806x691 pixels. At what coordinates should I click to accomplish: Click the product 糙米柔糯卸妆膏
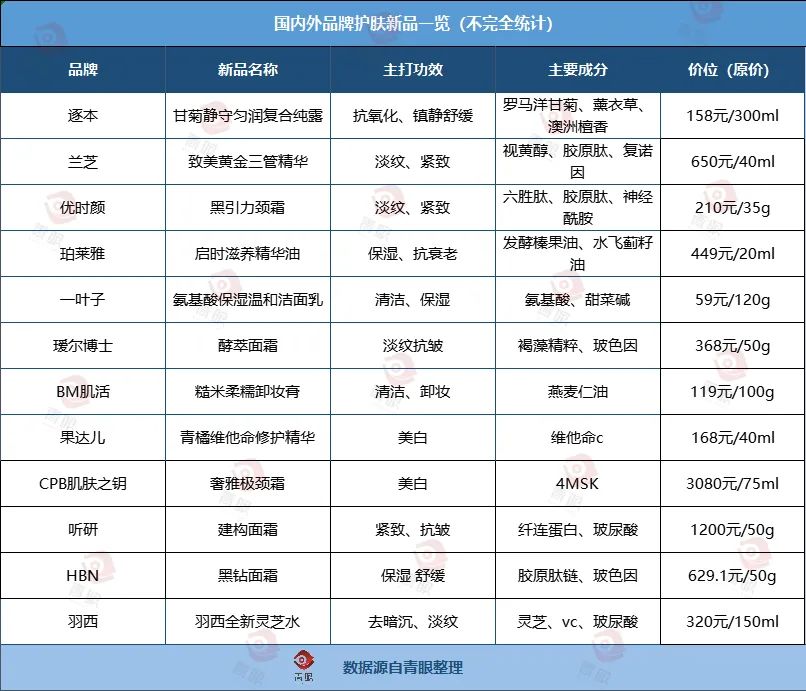pyautogui.click(x=248, y=392)
